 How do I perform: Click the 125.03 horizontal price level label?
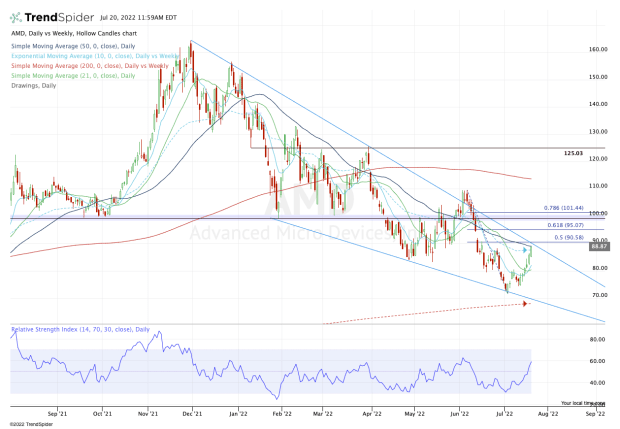(x=573, y=154)
